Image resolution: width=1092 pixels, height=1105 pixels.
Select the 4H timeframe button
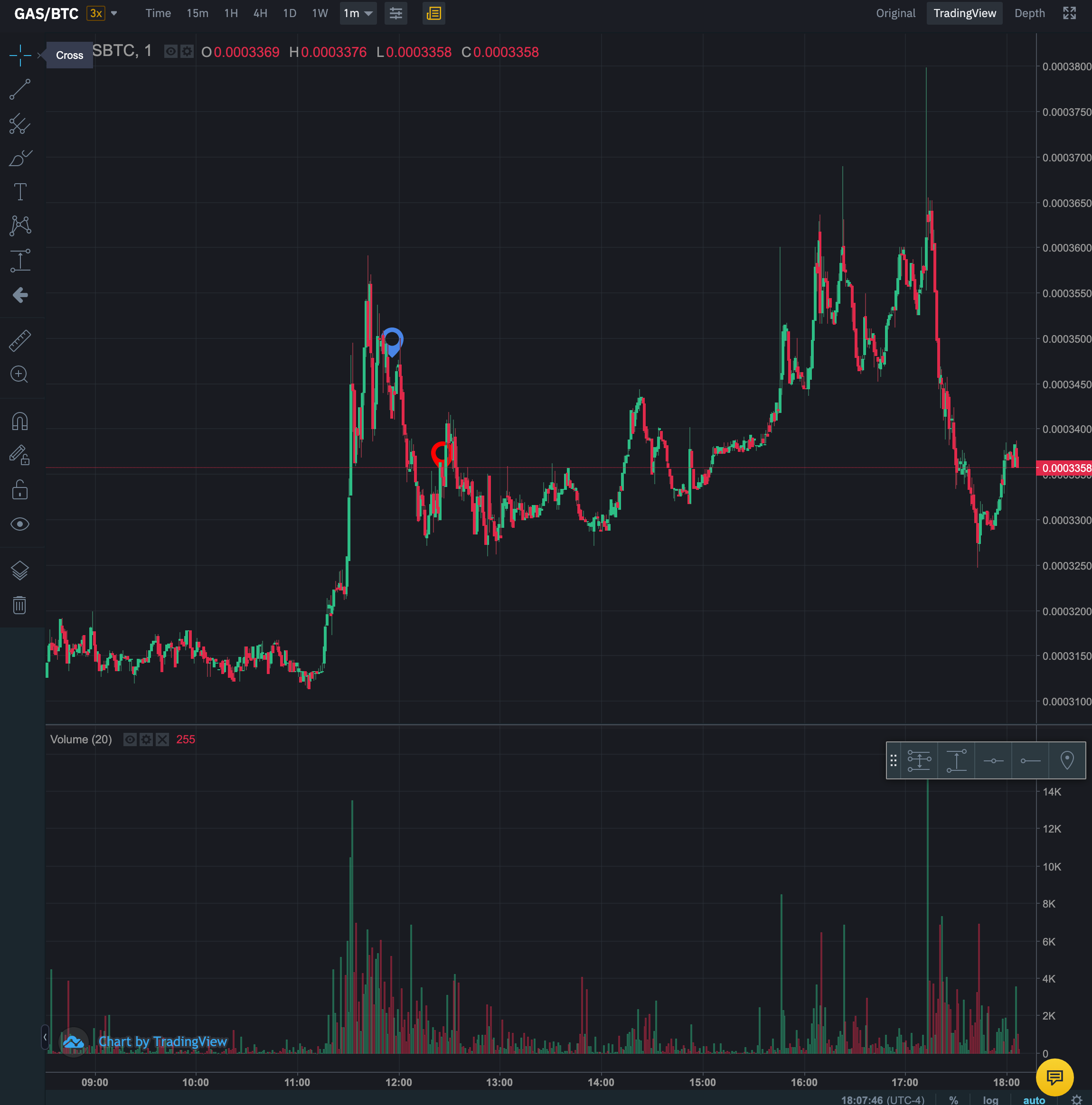pos(260,13)
